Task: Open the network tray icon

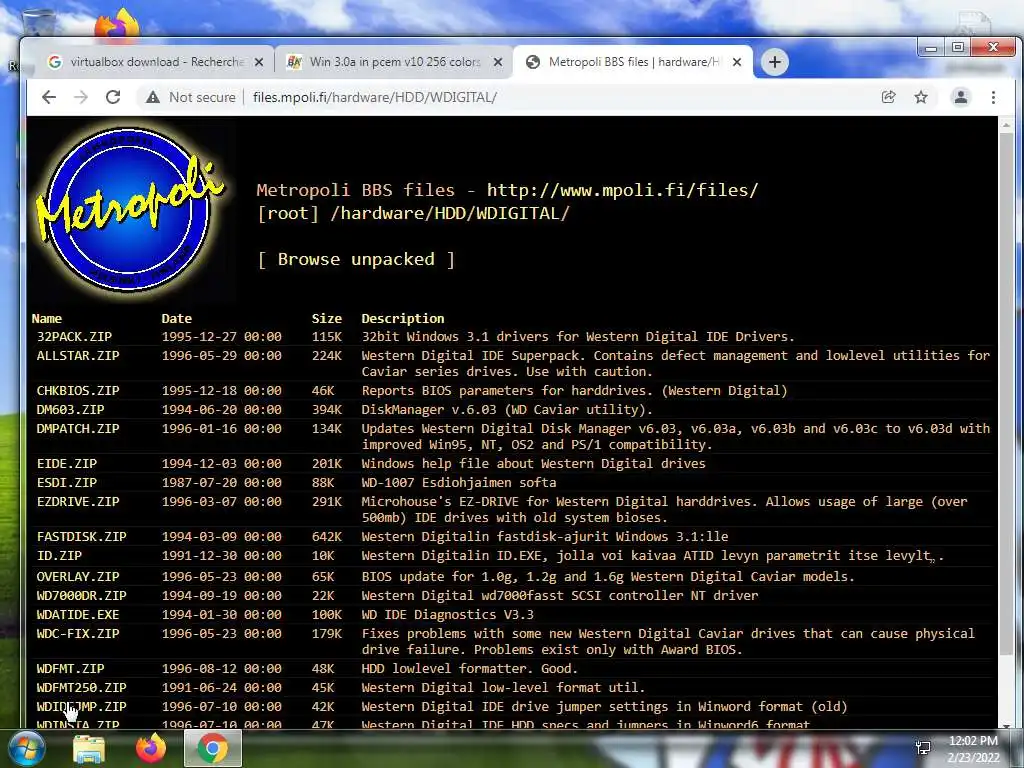Action: click(x=923, y=748)
